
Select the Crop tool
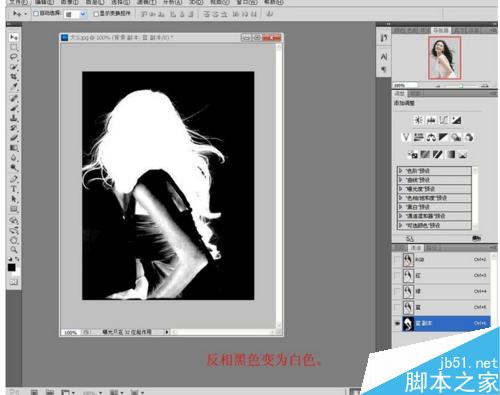pos(14,76)
